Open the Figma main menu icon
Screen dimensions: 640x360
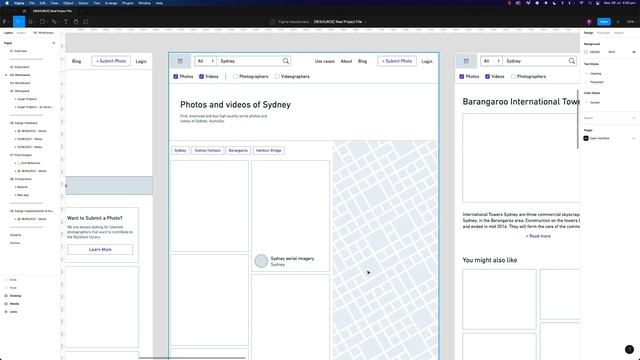(x=5, y=22)
